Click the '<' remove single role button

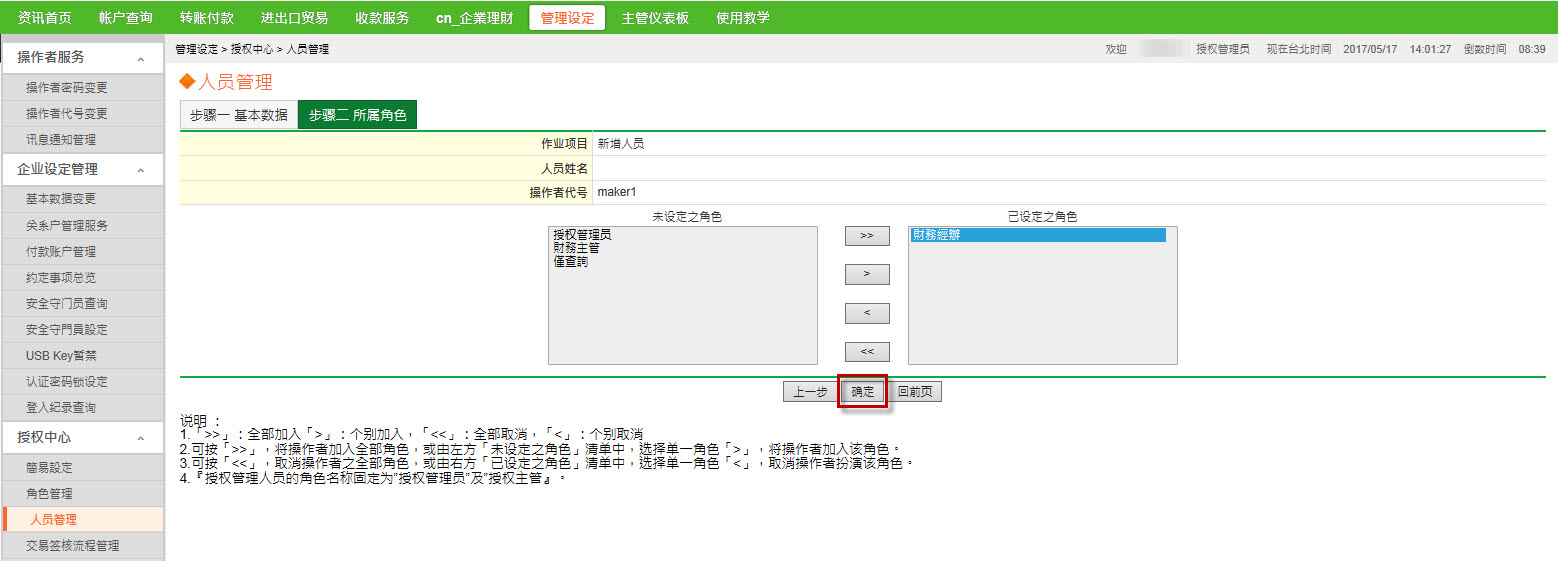click(867, 313)
